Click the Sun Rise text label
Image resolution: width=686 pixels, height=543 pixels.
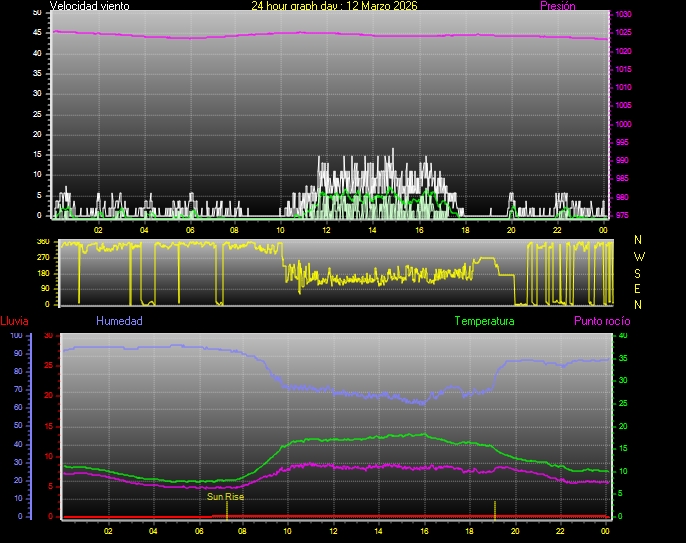click(225, 496)
